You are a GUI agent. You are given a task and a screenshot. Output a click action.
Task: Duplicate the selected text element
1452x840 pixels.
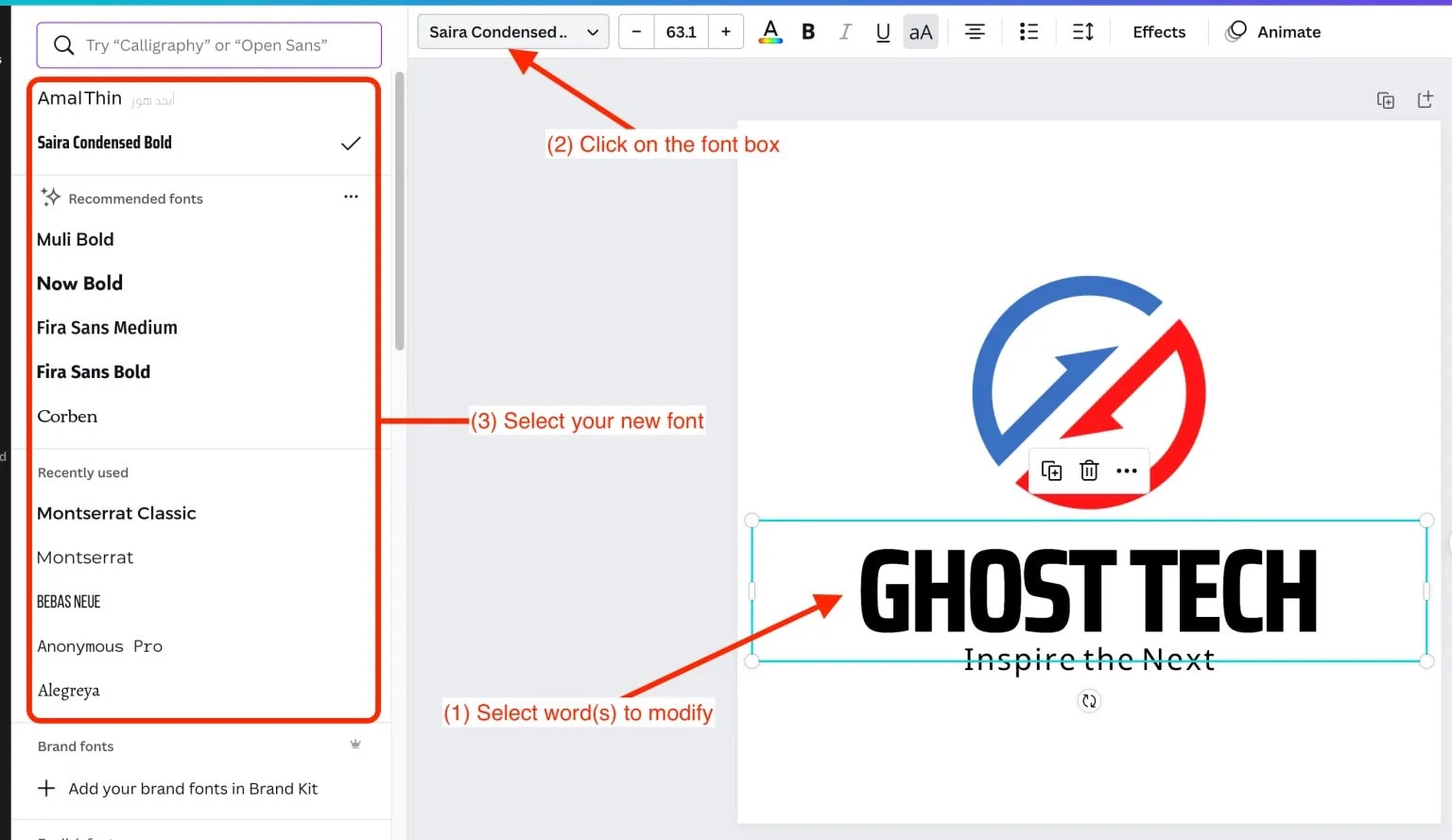1051,471
